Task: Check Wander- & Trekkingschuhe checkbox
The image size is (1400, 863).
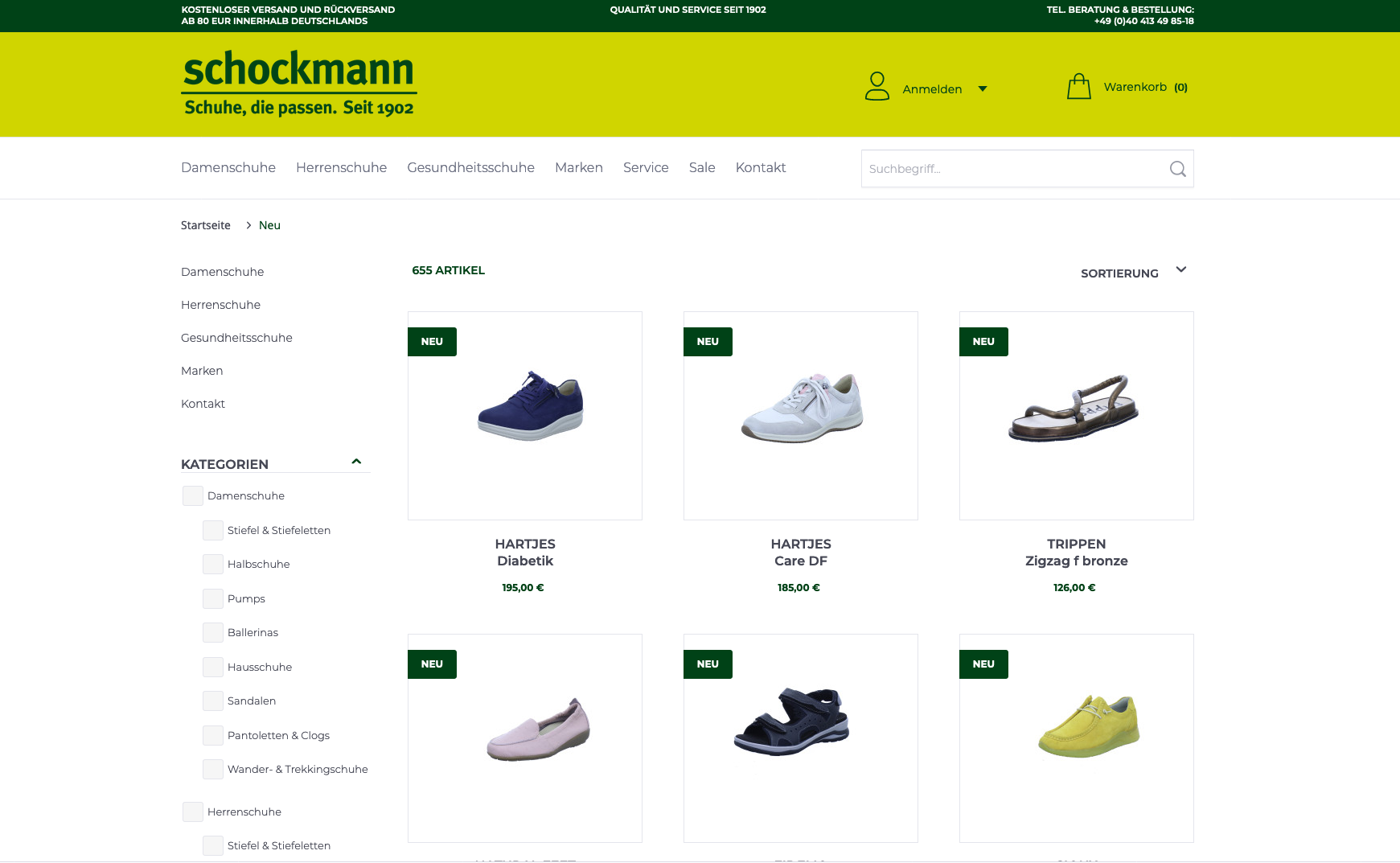Action: coord(213,770)
